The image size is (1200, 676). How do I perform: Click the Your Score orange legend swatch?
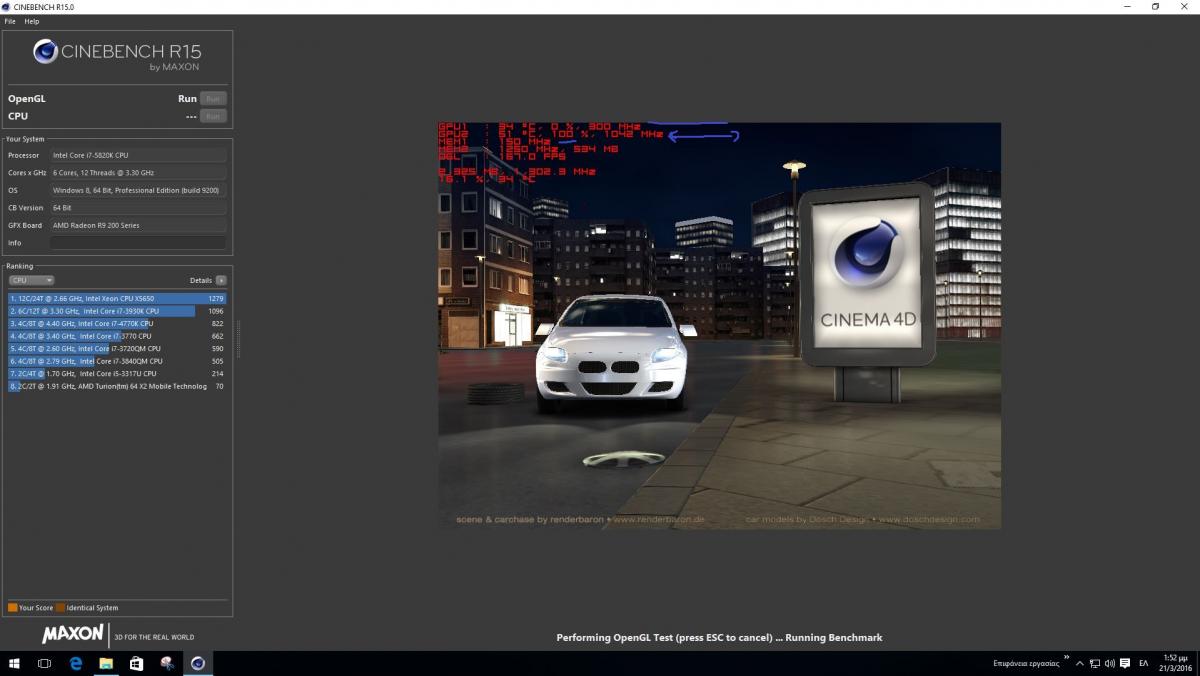click(x=12, y=608)
